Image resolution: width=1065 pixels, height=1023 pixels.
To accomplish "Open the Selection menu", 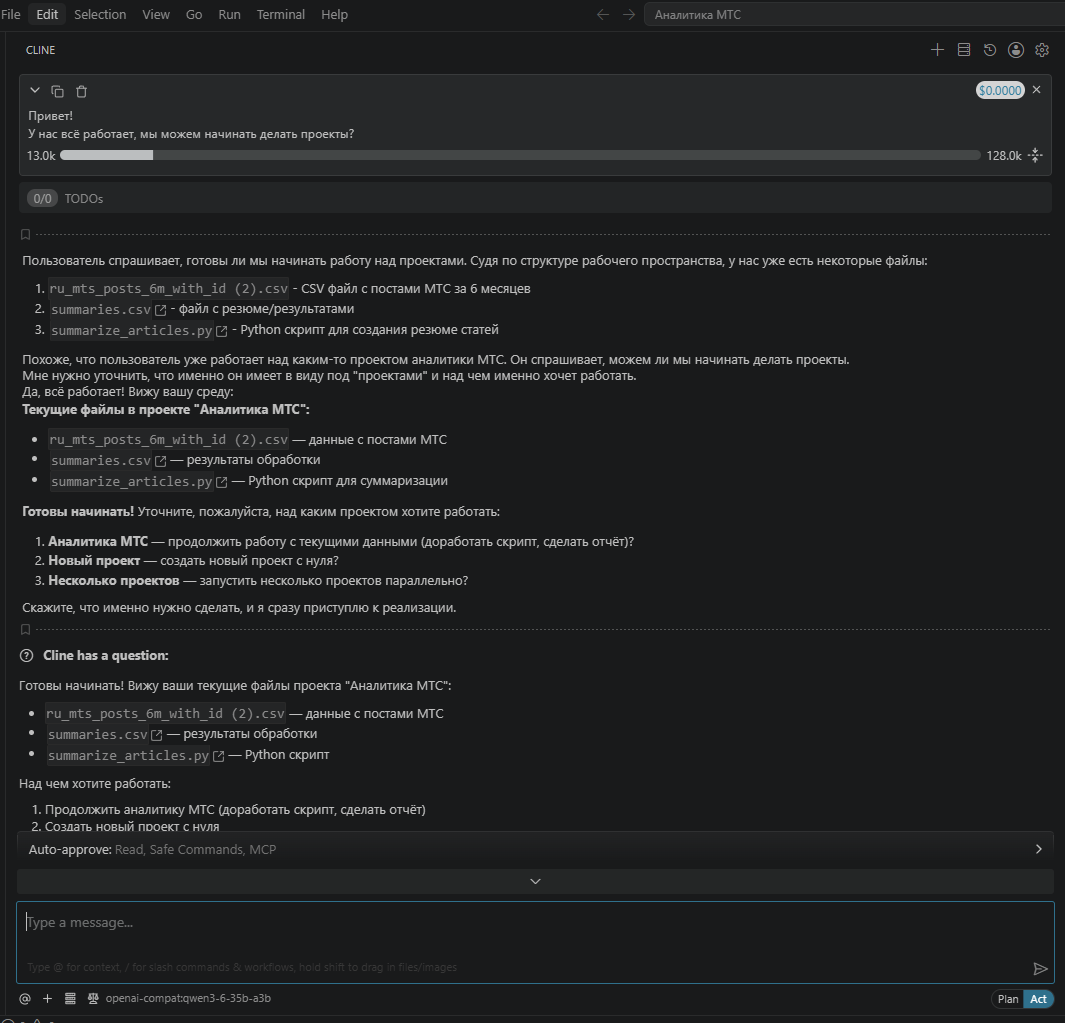I will pos(100,14).
